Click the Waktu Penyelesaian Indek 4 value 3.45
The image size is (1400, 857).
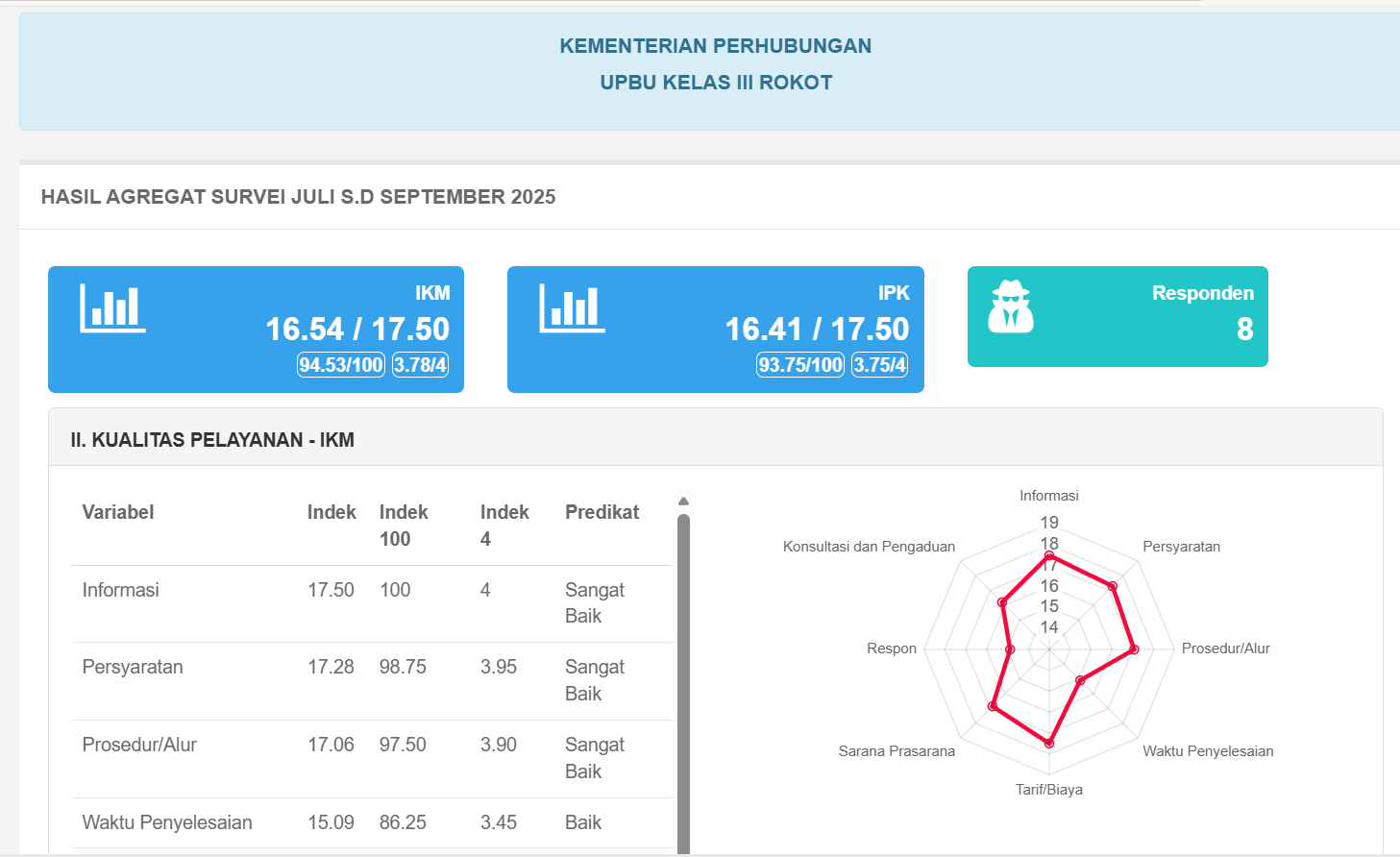click(x=499, y=822)
